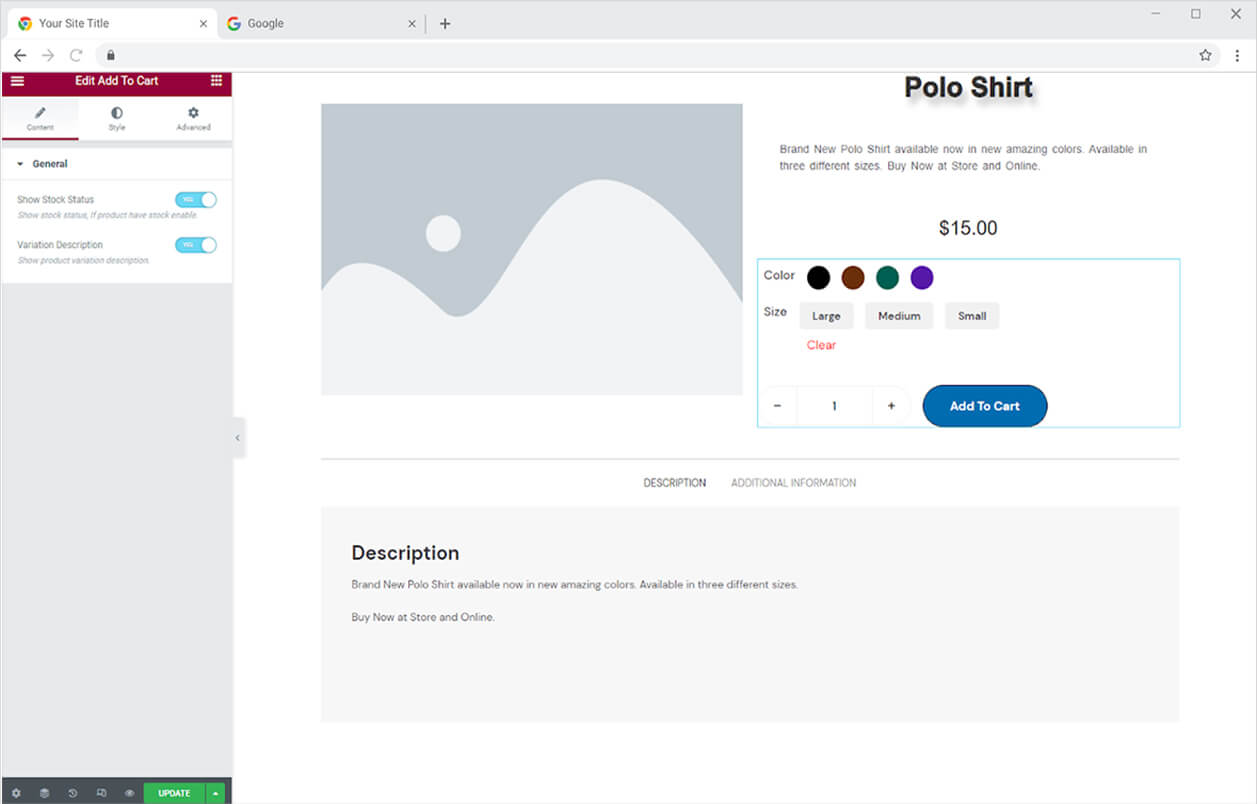Collapse the editor side panel handle
The image size is (1257, 804).
pos(237,438)
